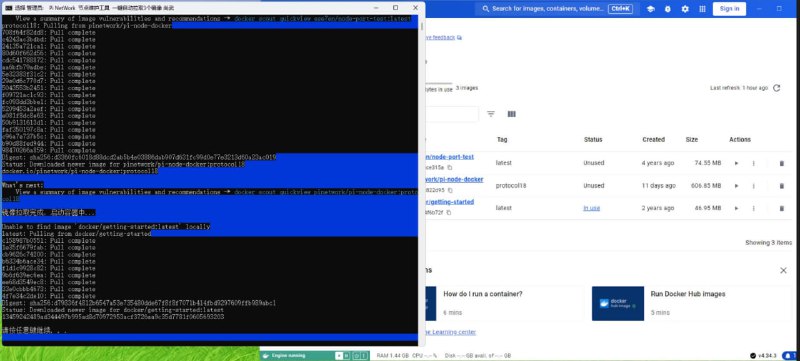
Task: Close the walkthroughs panel
Action: pos(783,270)
